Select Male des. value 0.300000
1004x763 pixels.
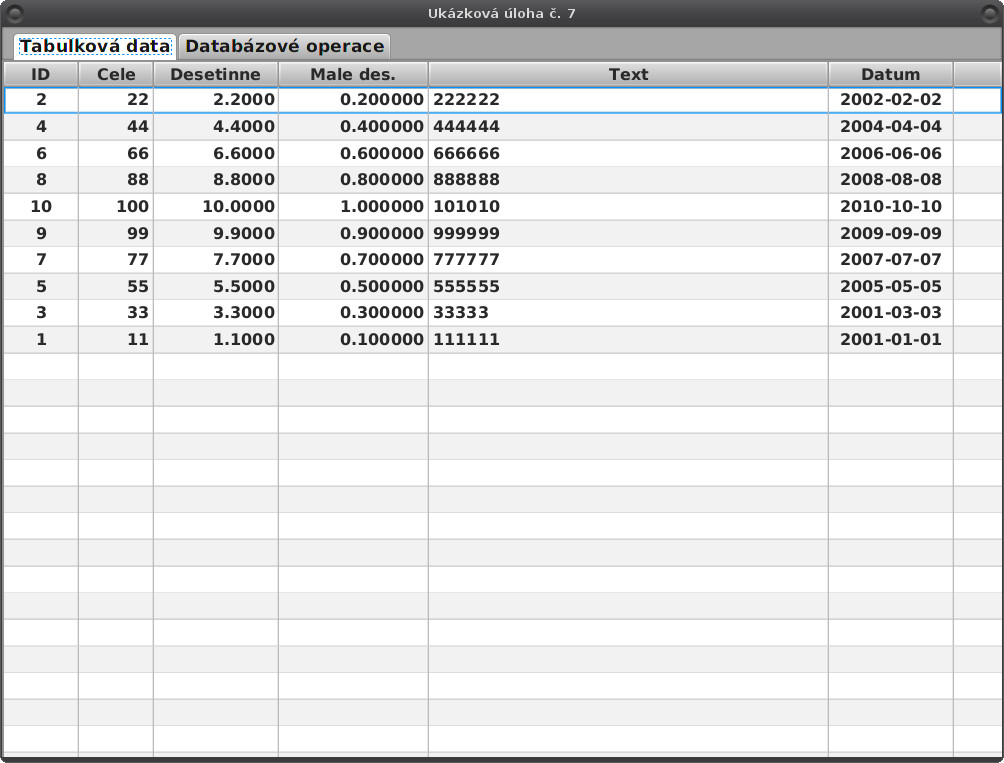click(353, 313)
